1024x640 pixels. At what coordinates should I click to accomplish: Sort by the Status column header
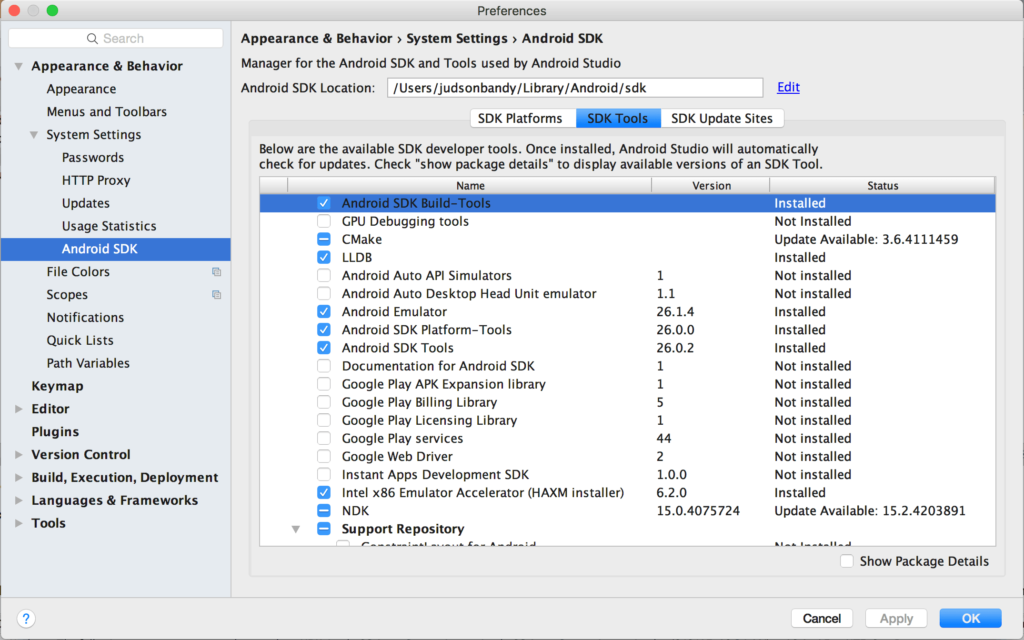click(882, 185)
